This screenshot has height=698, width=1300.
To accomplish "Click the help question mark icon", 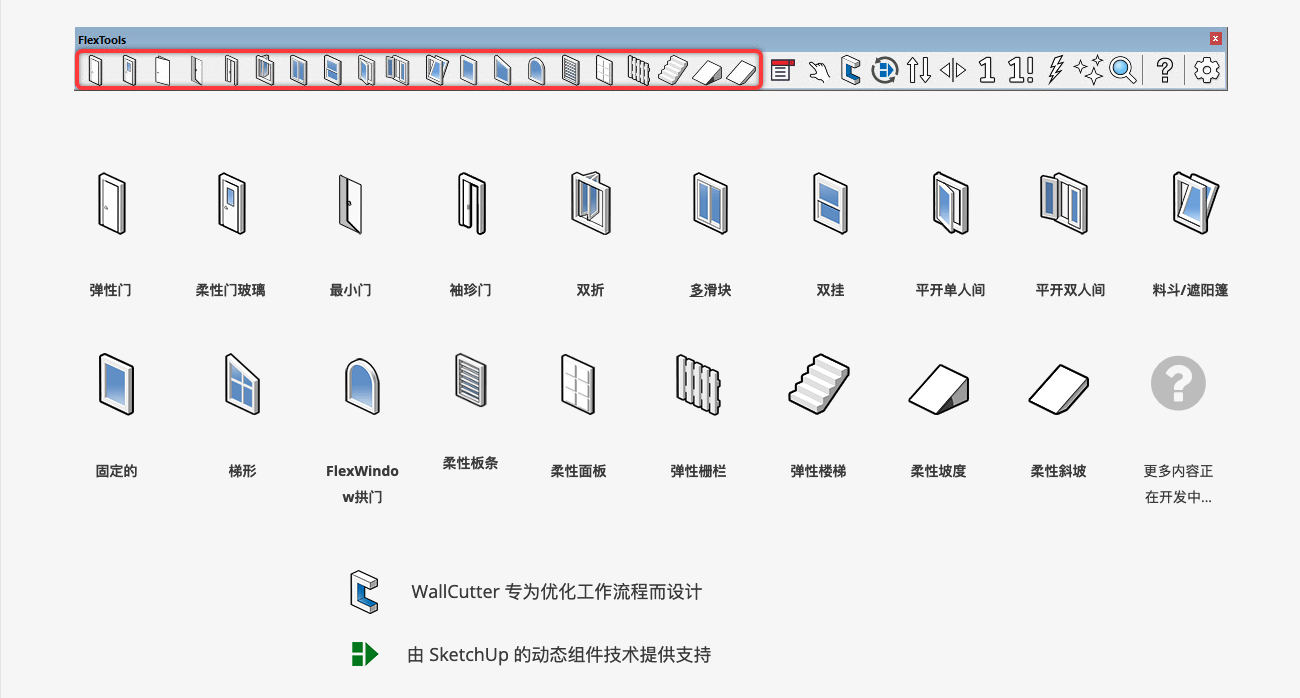I will coord(1164,70).
